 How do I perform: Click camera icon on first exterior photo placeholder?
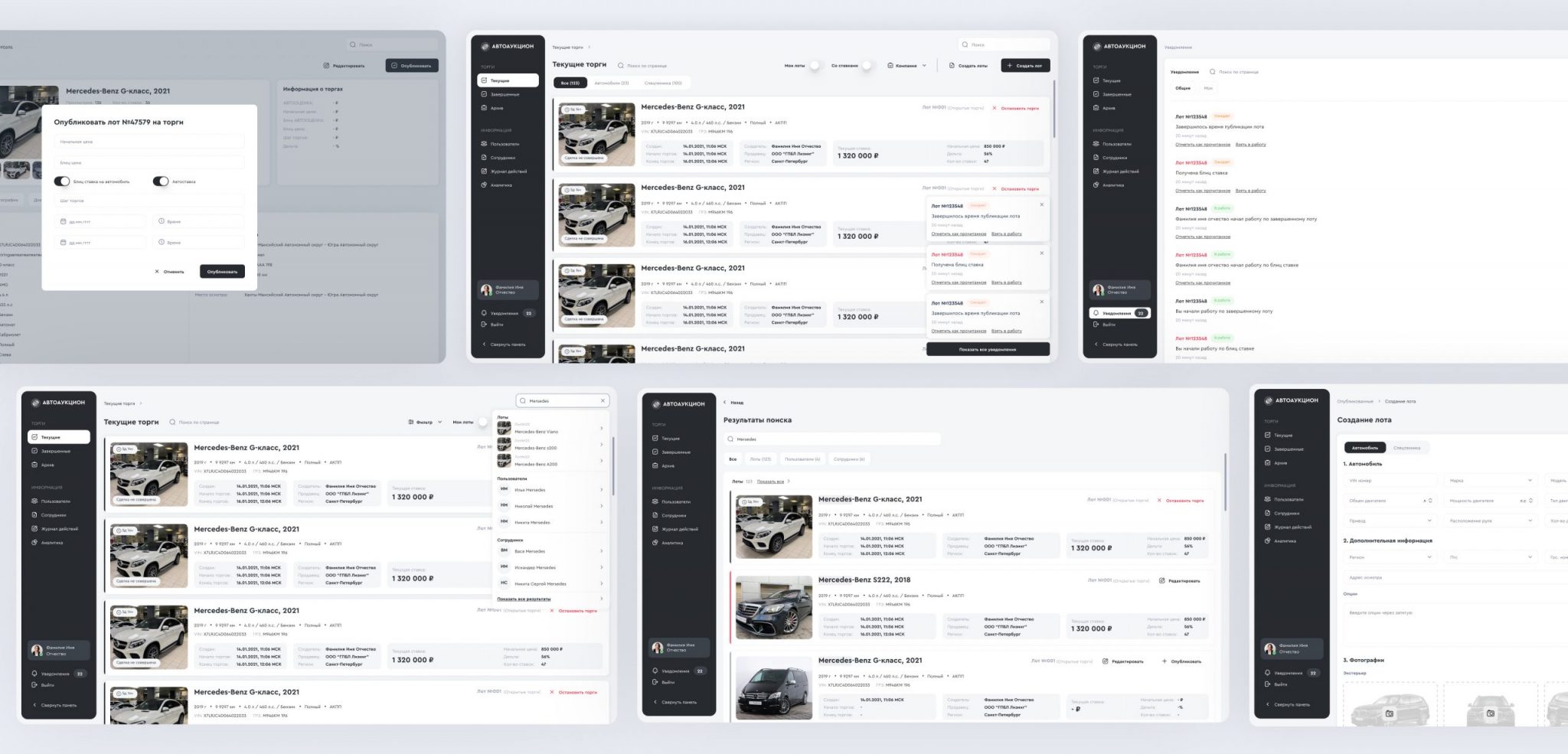[x=1389, y=713]
